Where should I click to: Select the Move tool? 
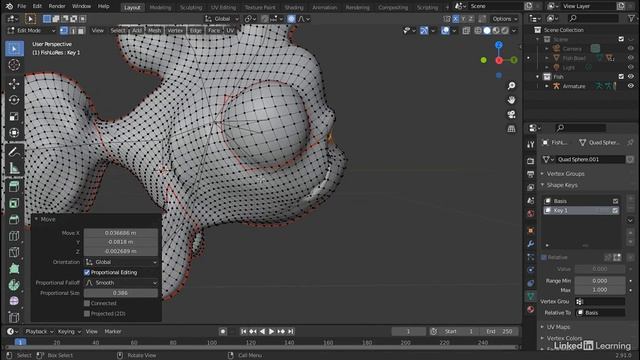pyautogui.click(x=14, y=84)
